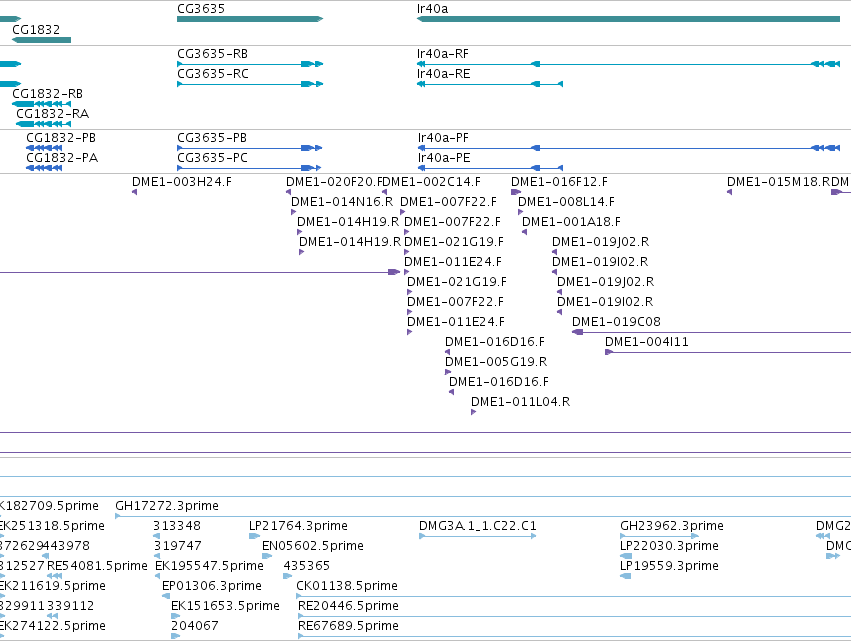Screen dimensions: 851x641
Task: Select the DME1-016F12.F label
Action: [x=560, y=182]
